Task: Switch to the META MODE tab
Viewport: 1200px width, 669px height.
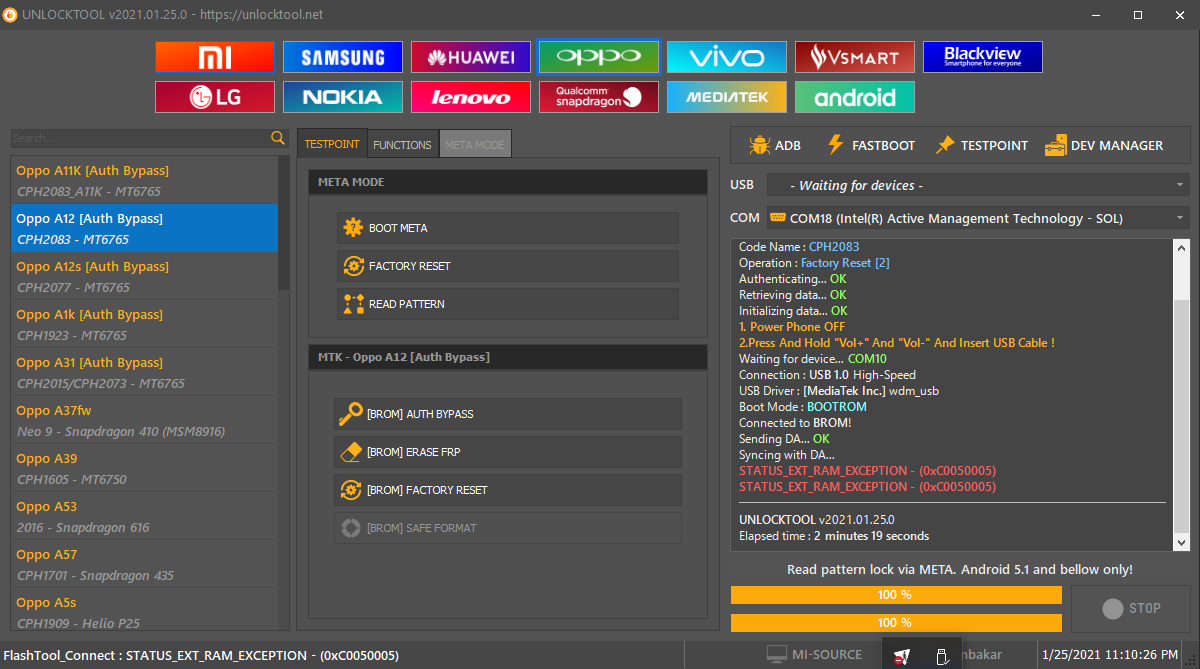Action: pyautogui.click(x=475, y=144)
